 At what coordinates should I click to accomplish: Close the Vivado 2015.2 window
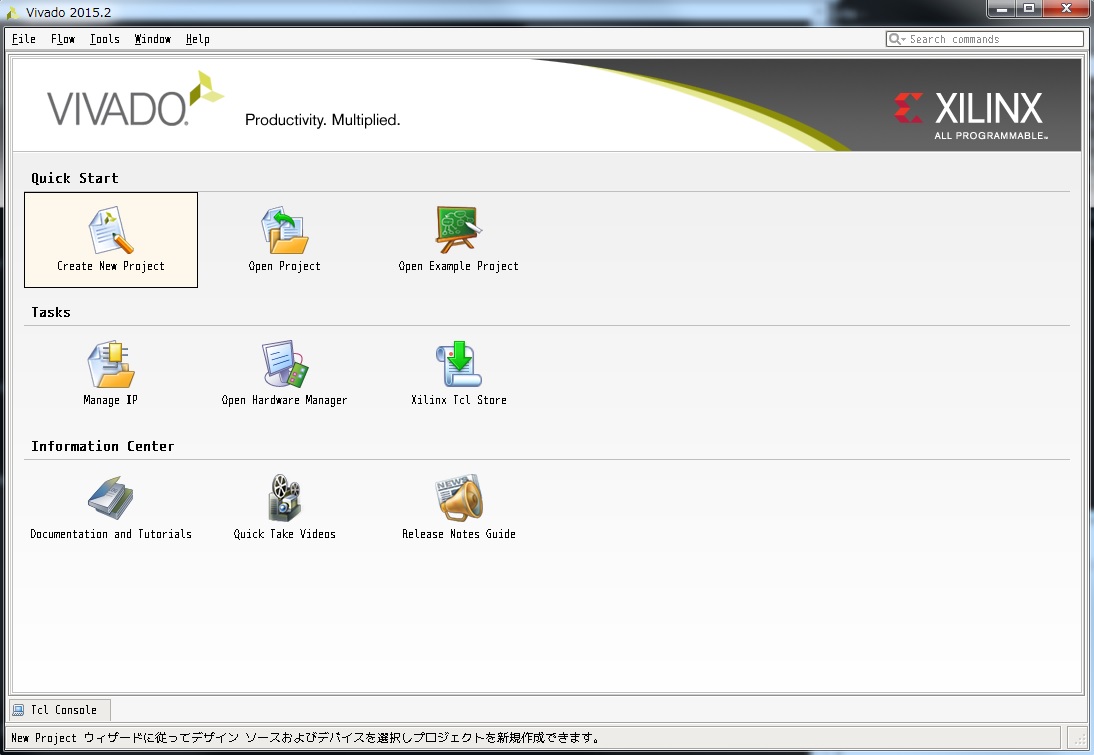[1066, 9]
